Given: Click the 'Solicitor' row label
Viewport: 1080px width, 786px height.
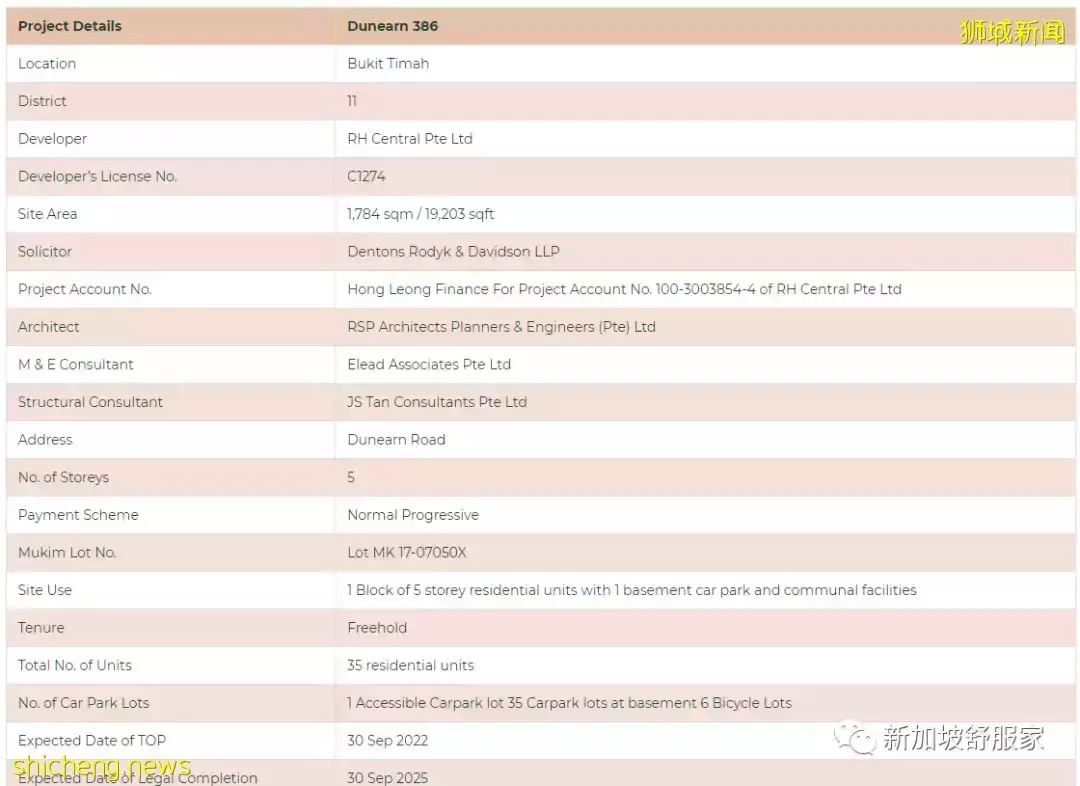Looking at the screenshot, I should click(45, 251).
